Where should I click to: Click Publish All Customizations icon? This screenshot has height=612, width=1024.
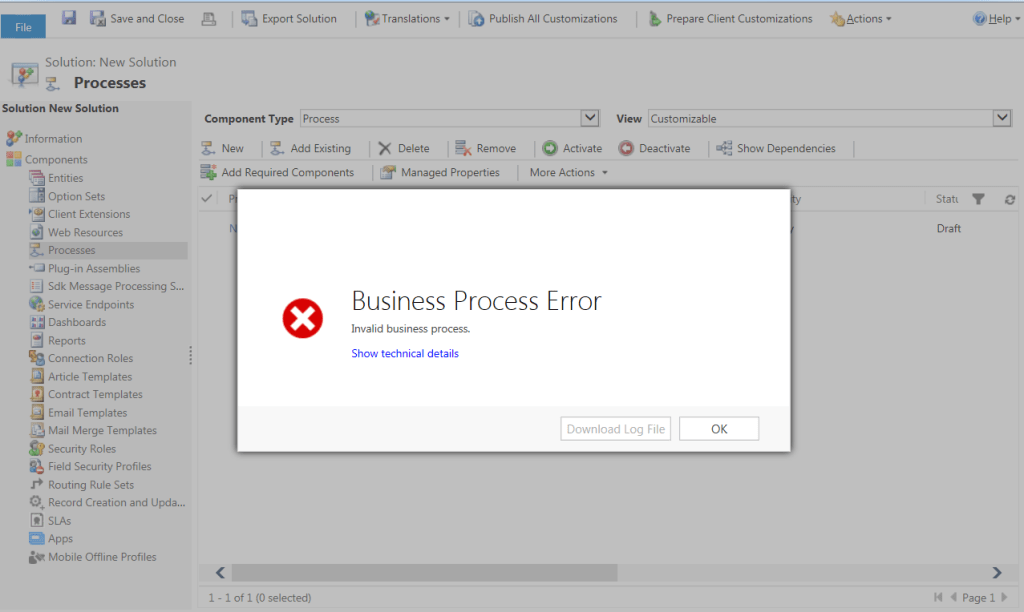[477, 18]
